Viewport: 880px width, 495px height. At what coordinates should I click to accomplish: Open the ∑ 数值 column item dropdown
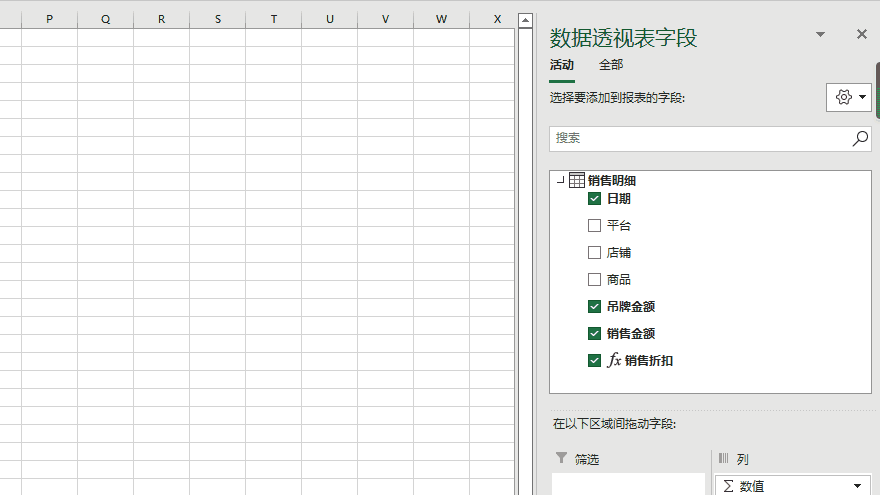tap(857, 486)
